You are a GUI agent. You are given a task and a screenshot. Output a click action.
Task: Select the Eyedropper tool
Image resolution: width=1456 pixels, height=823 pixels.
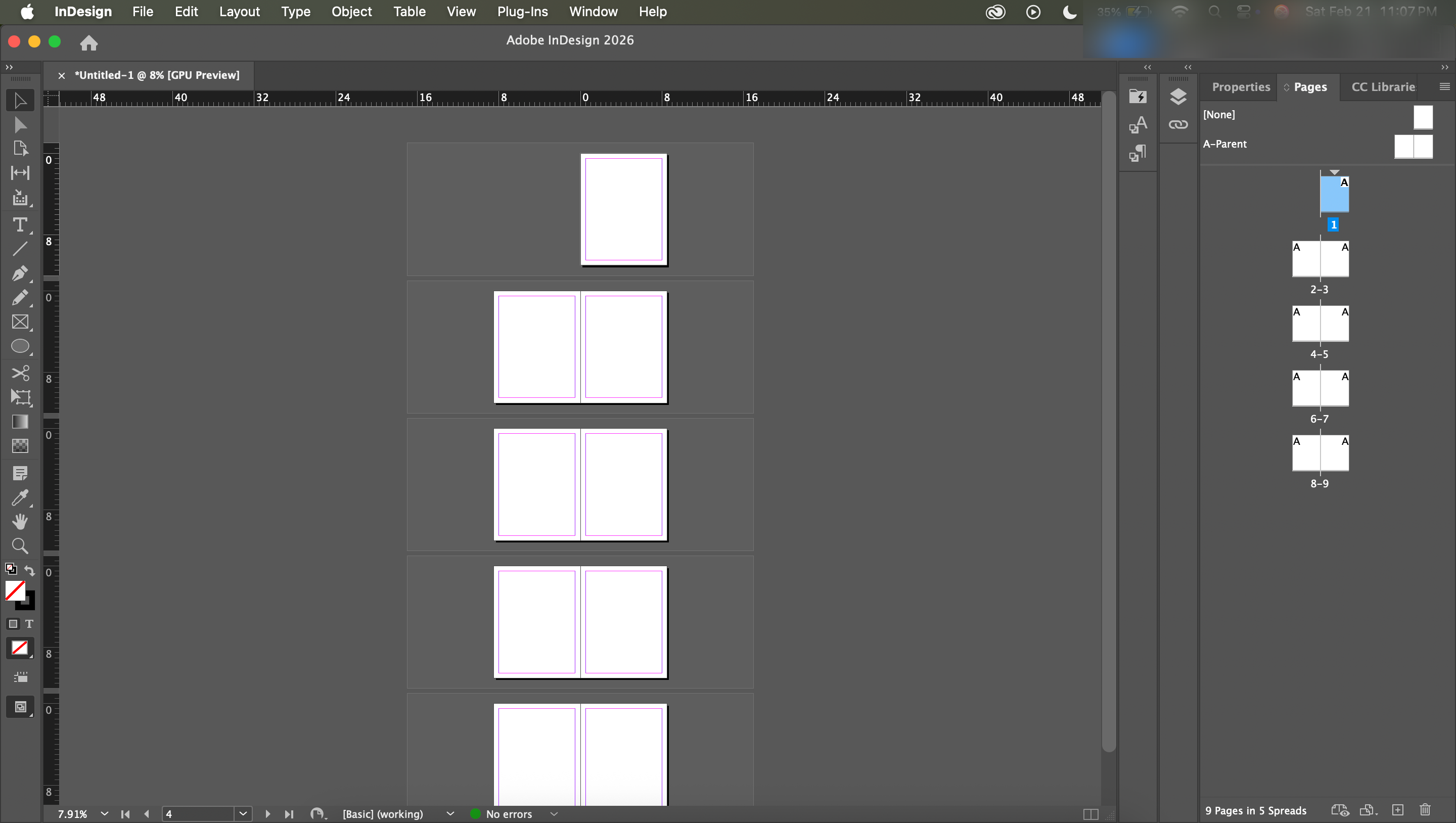click(20, 497)
